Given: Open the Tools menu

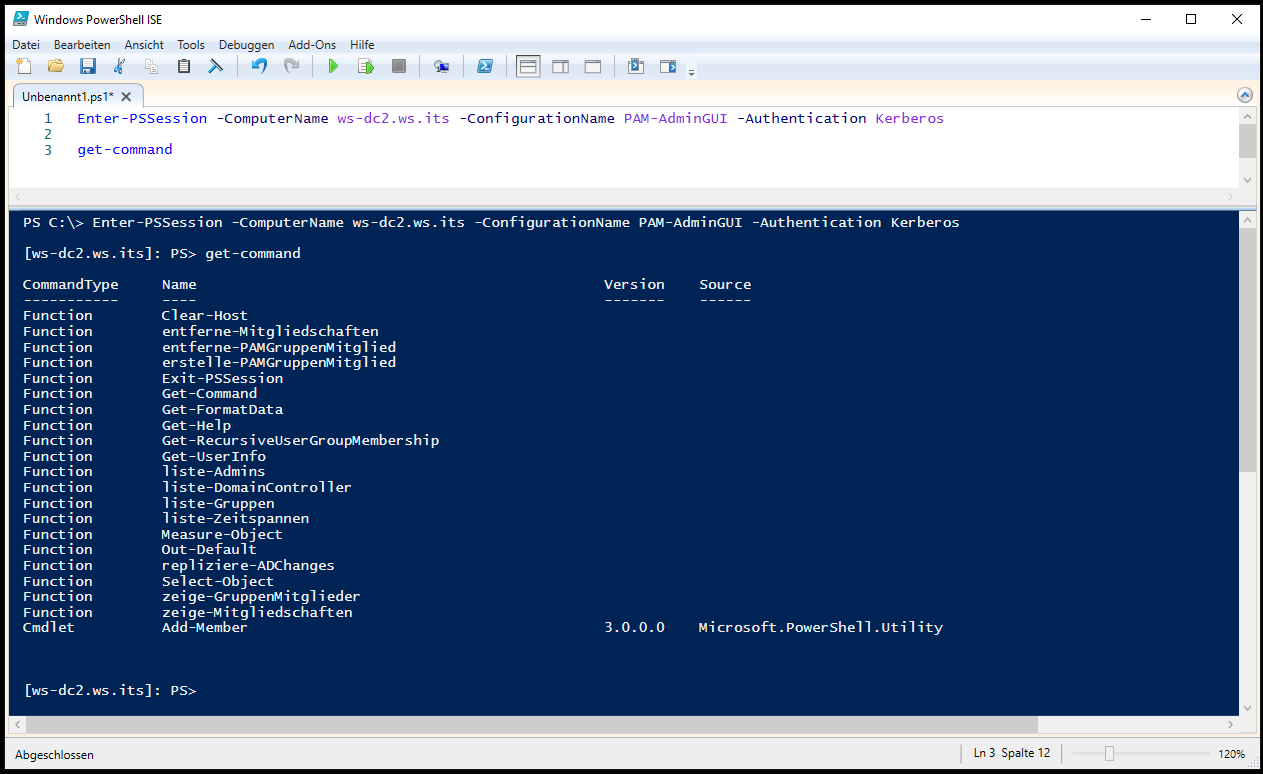Looking at the screenshot, I should [191, 45].
